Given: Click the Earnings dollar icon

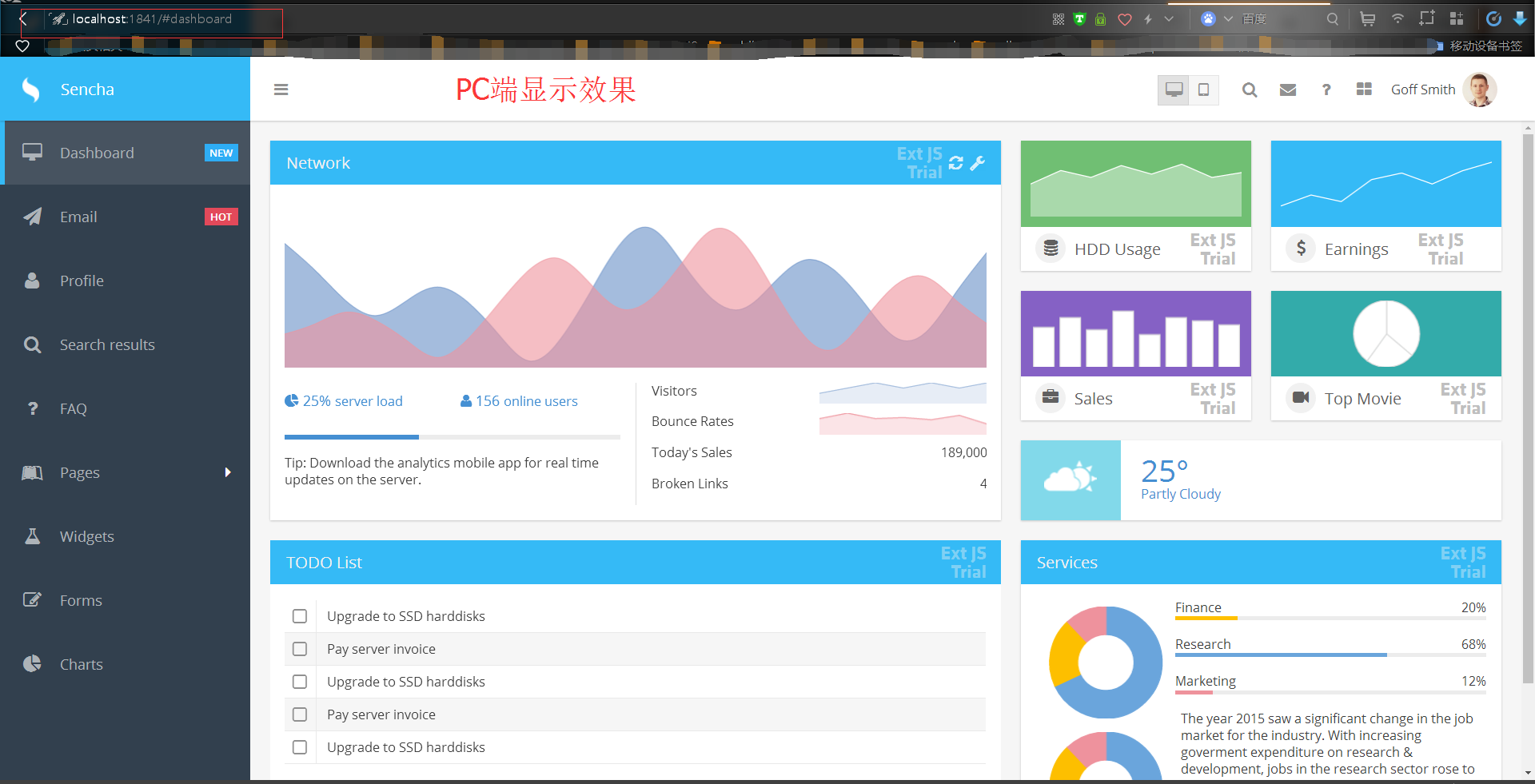Looking at the screenshot, I should [1301, 249].
